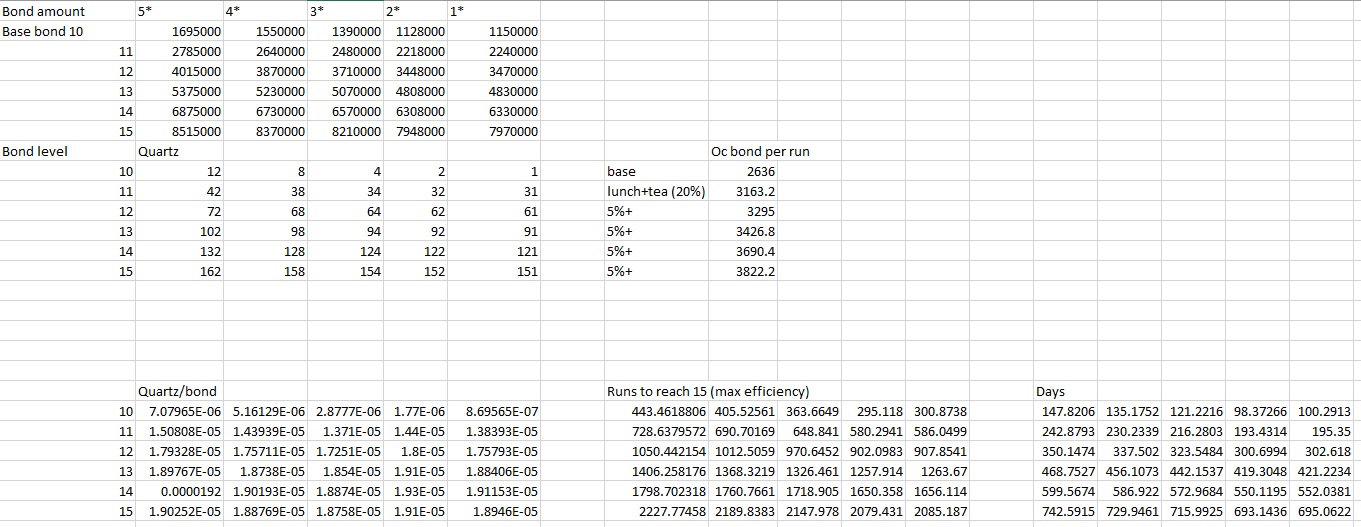1361x527 pixels.
Task: Click the cell with value 42
Action: (x=179, y=191)
